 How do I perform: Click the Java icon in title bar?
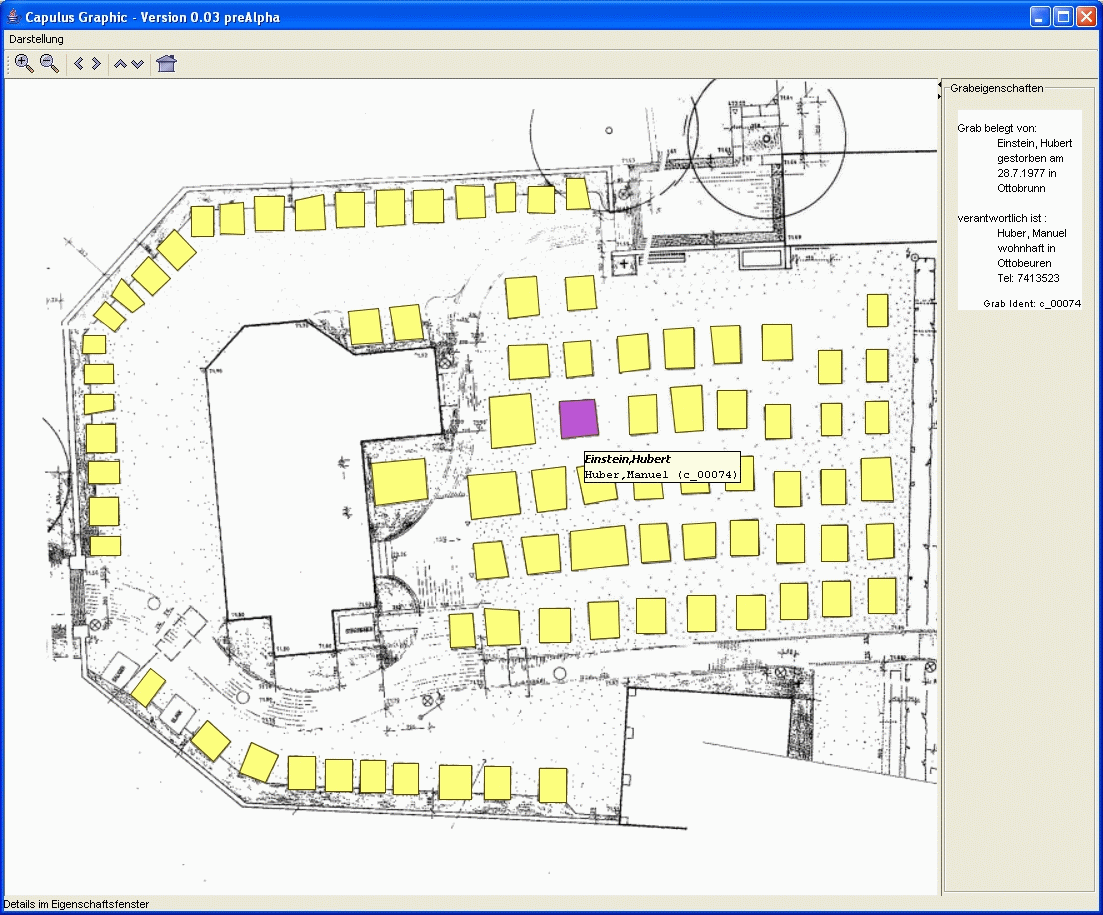(13, 16)
